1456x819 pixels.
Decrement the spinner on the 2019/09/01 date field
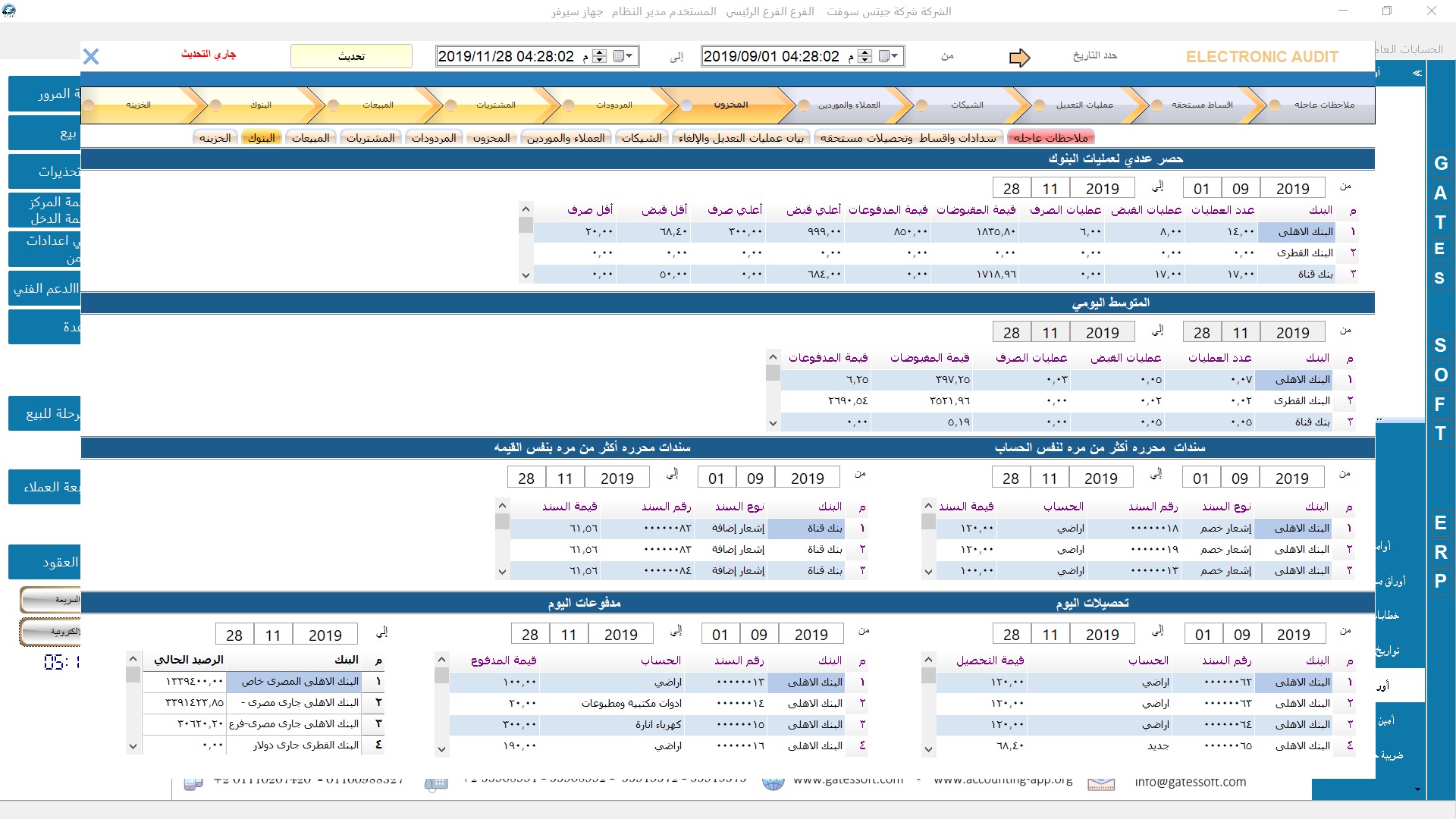(x=865, y=60)
